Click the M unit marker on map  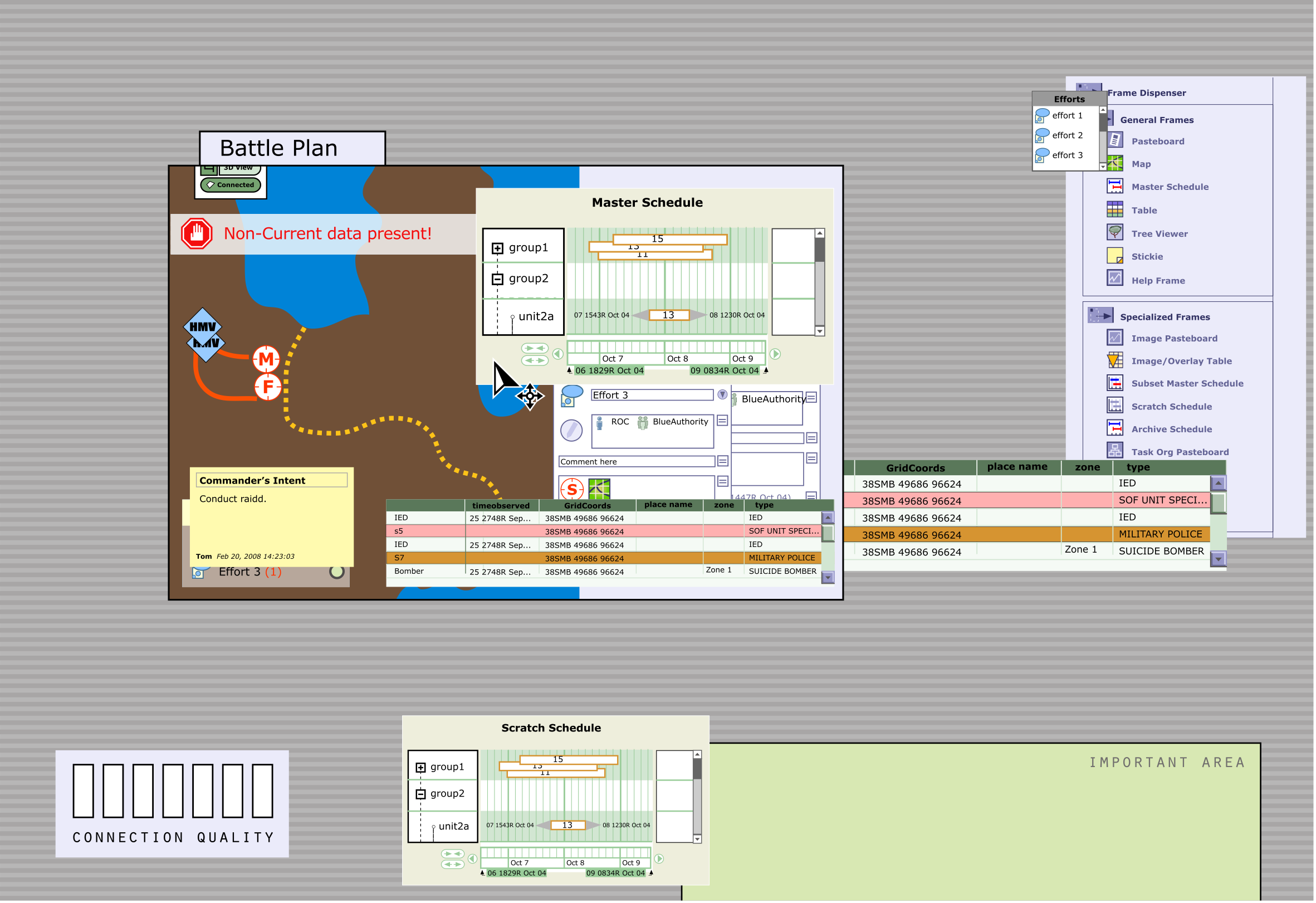coord(266,359)
